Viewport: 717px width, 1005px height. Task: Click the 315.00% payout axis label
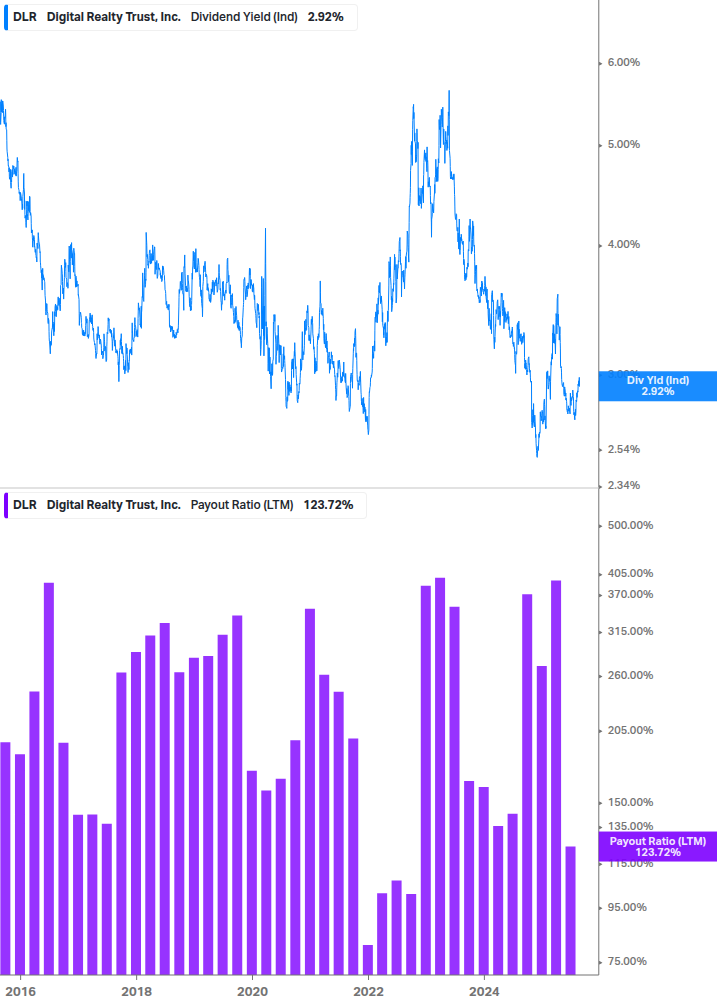pos(630,632)
